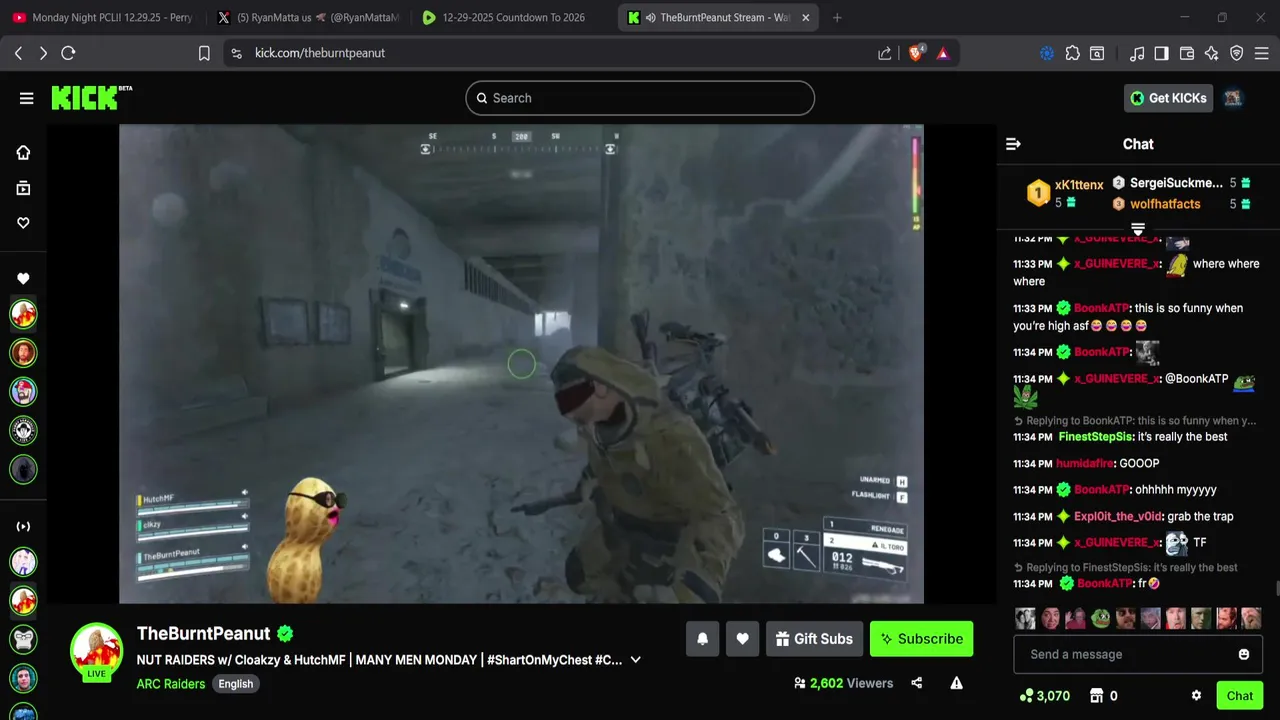Click wolfhatfacts in the gifters leaderboard

[x=1165, y=204]
